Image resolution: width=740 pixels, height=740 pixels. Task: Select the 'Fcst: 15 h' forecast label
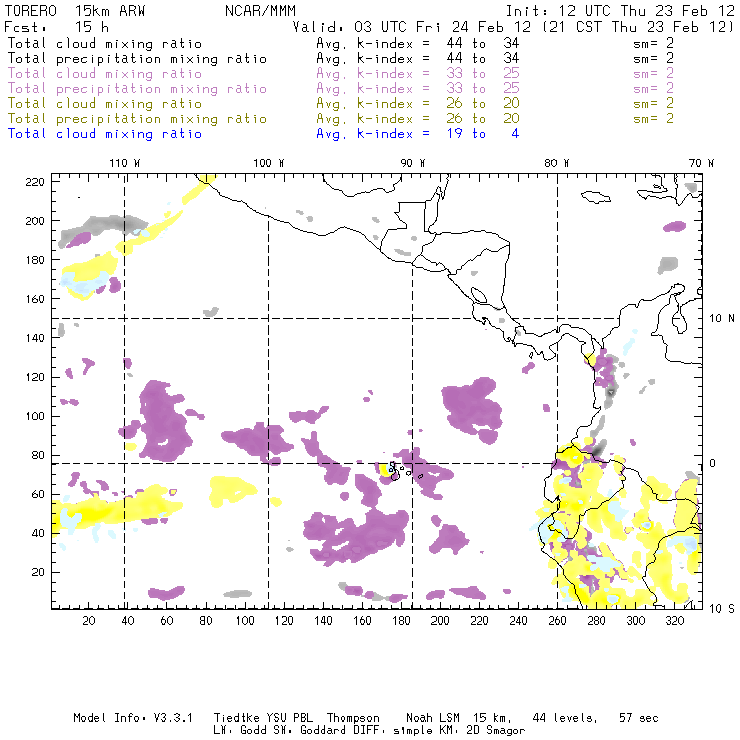click(56, 27)
